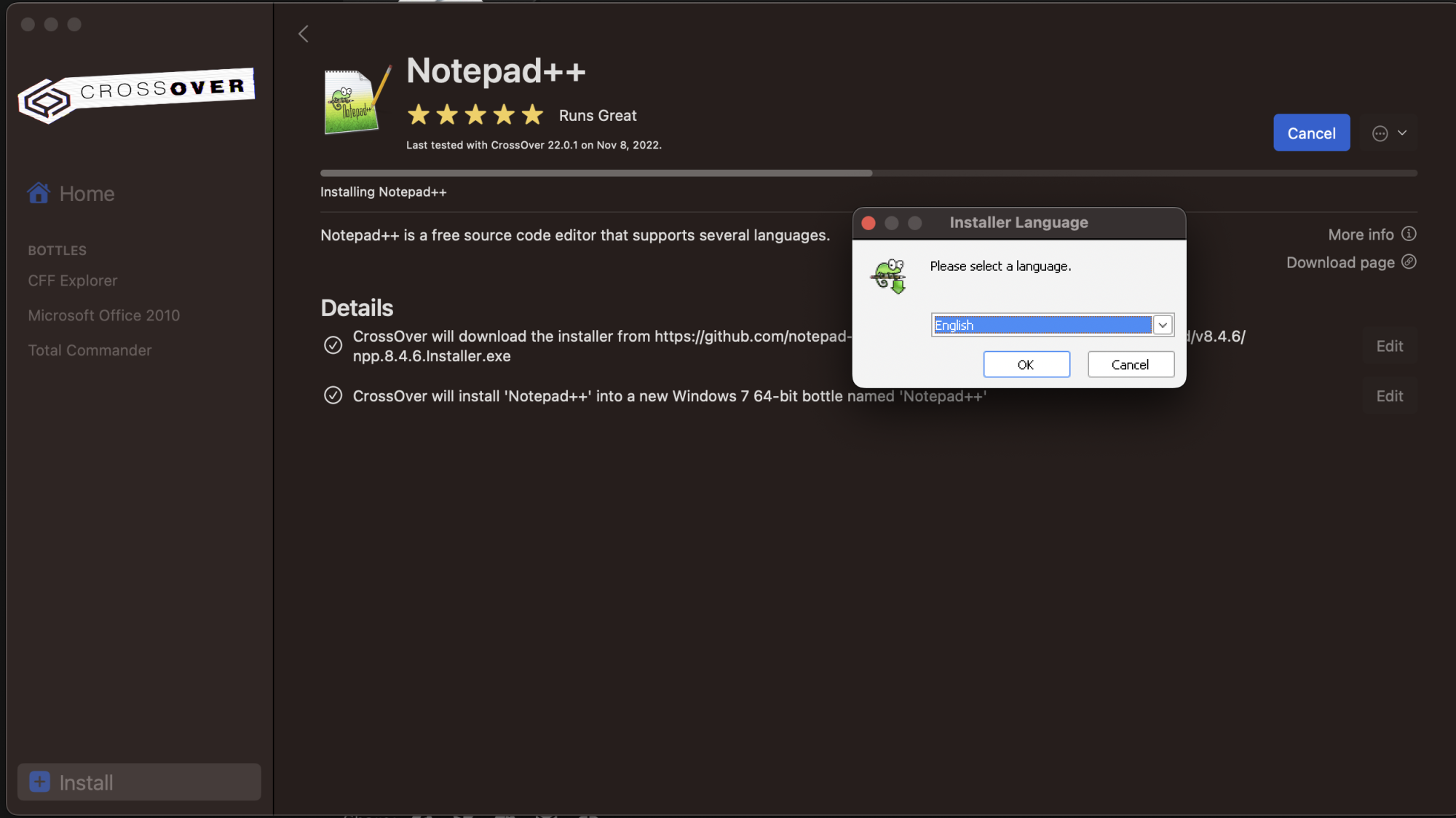Click the BOTTLES section header
This screenshot has height=818, width=1456.
(57, 251)
